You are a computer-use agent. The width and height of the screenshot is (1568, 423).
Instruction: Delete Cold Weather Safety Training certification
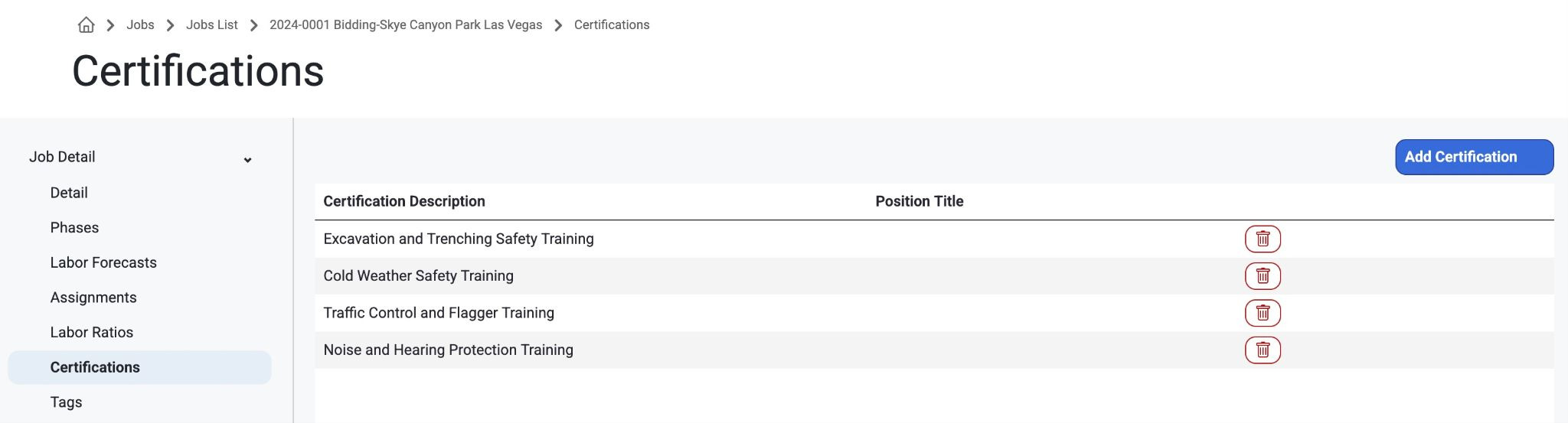point(1263,276)
